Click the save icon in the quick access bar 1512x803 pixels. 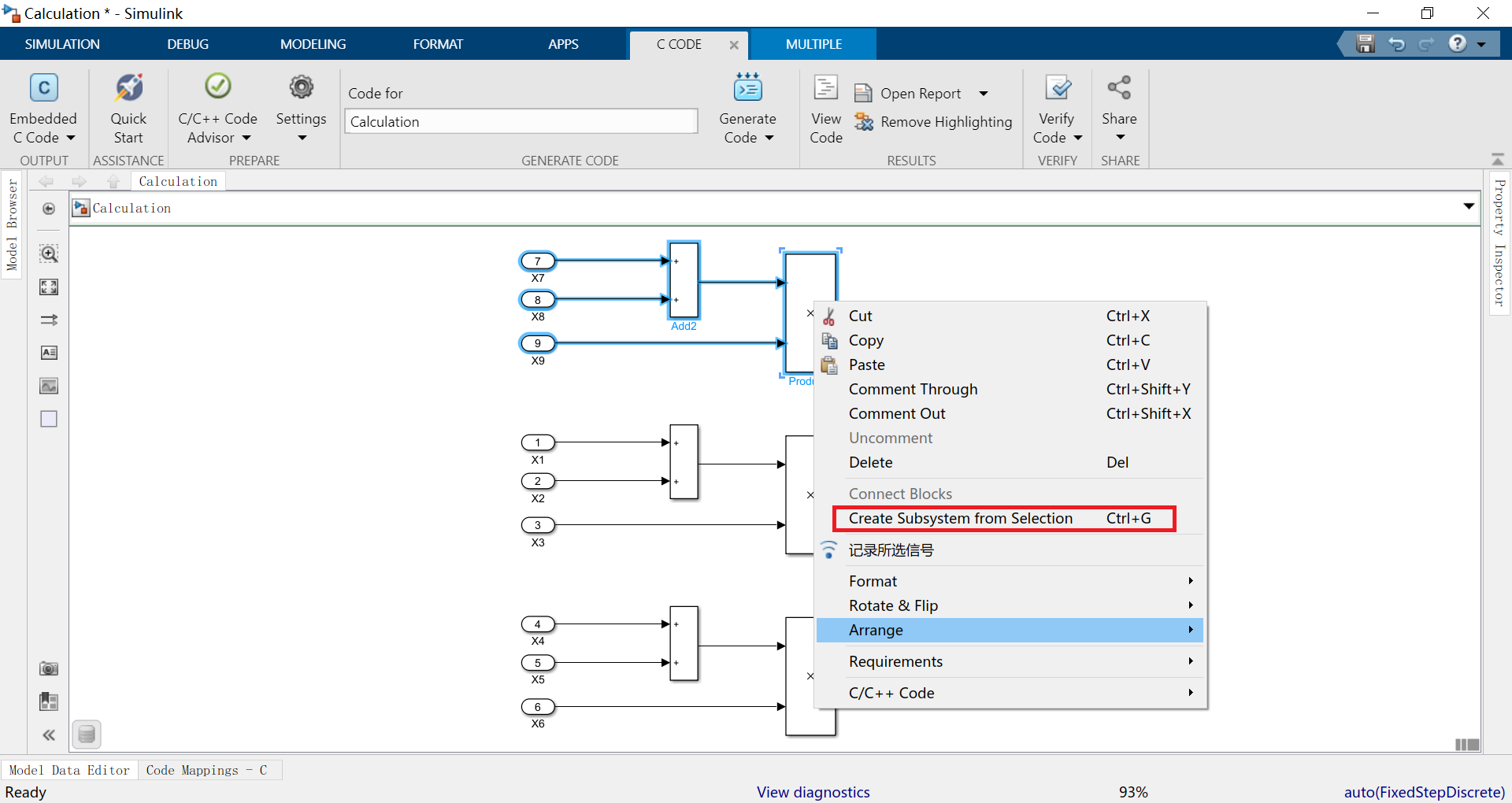[x=1366, y=44]
